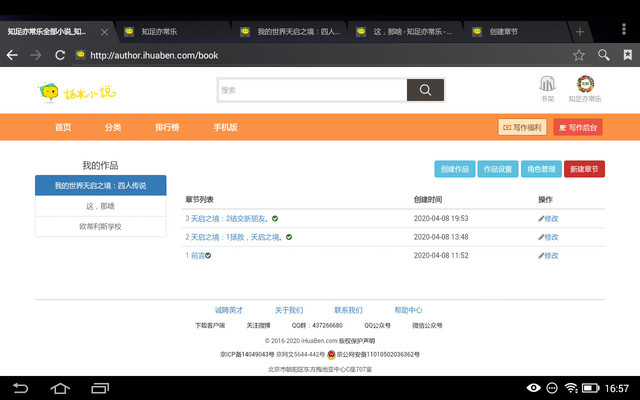Click the 话本小说 site logo
This screenshot has height=400, width=640.
(76, 93)
